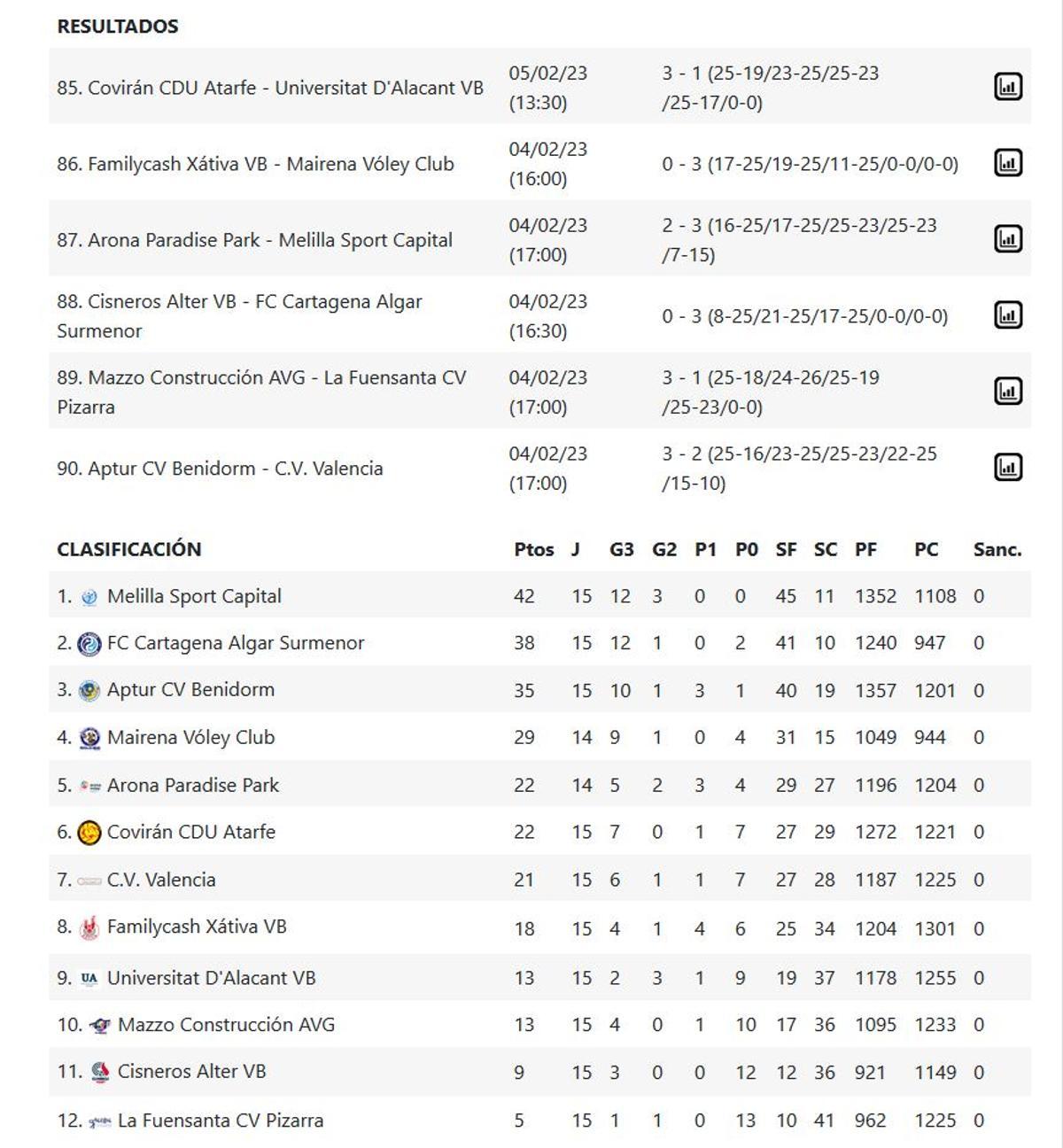Click the PF column header
Image resolution: width=1063 pixels, height=1148 pixels.
(x=866, y=549)
